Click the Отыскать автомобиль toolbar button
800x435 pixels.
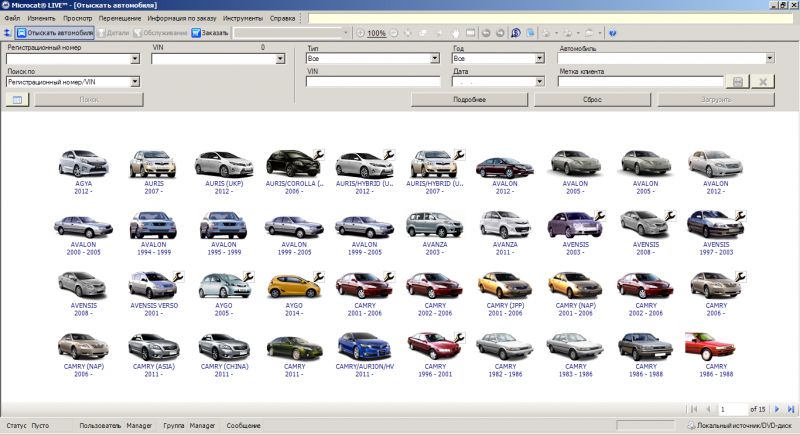coord(55,33)
